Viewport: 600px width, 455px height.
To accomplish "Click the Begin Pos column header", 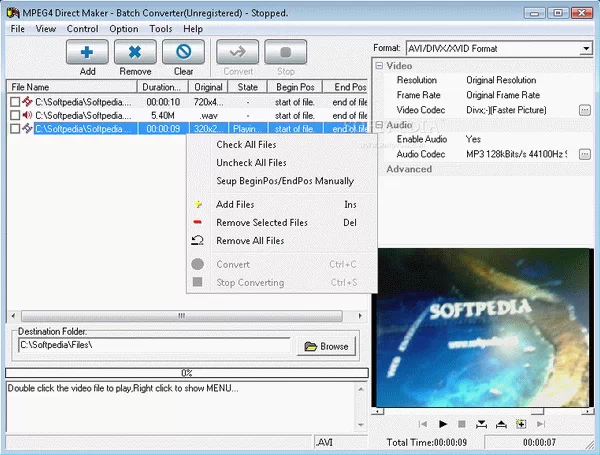I will 295,87.
